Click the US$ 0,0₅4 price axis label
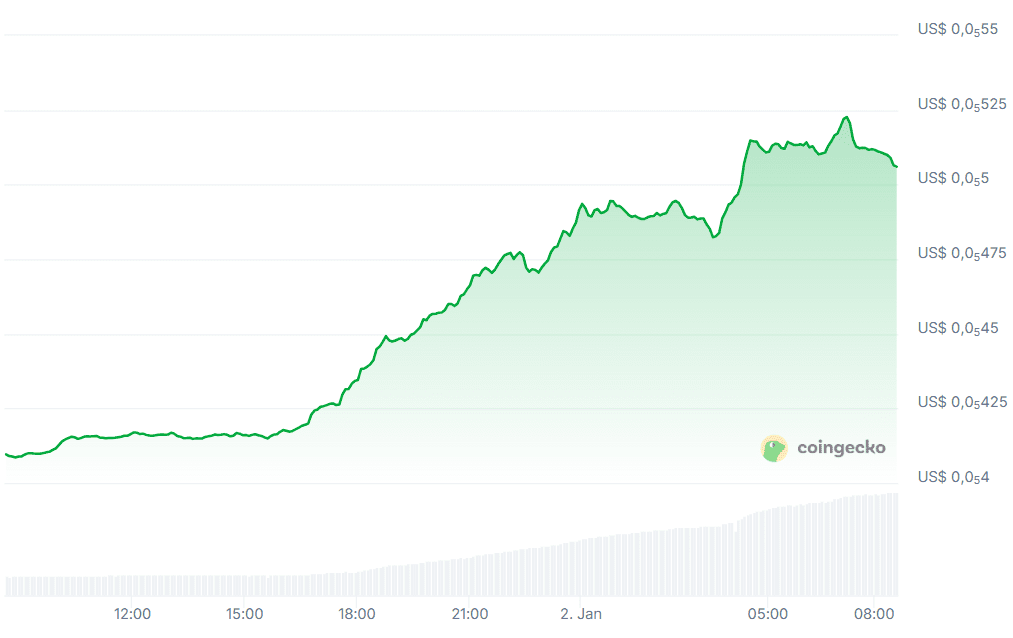Viewport: 1013px width, 638px height. 953,477
